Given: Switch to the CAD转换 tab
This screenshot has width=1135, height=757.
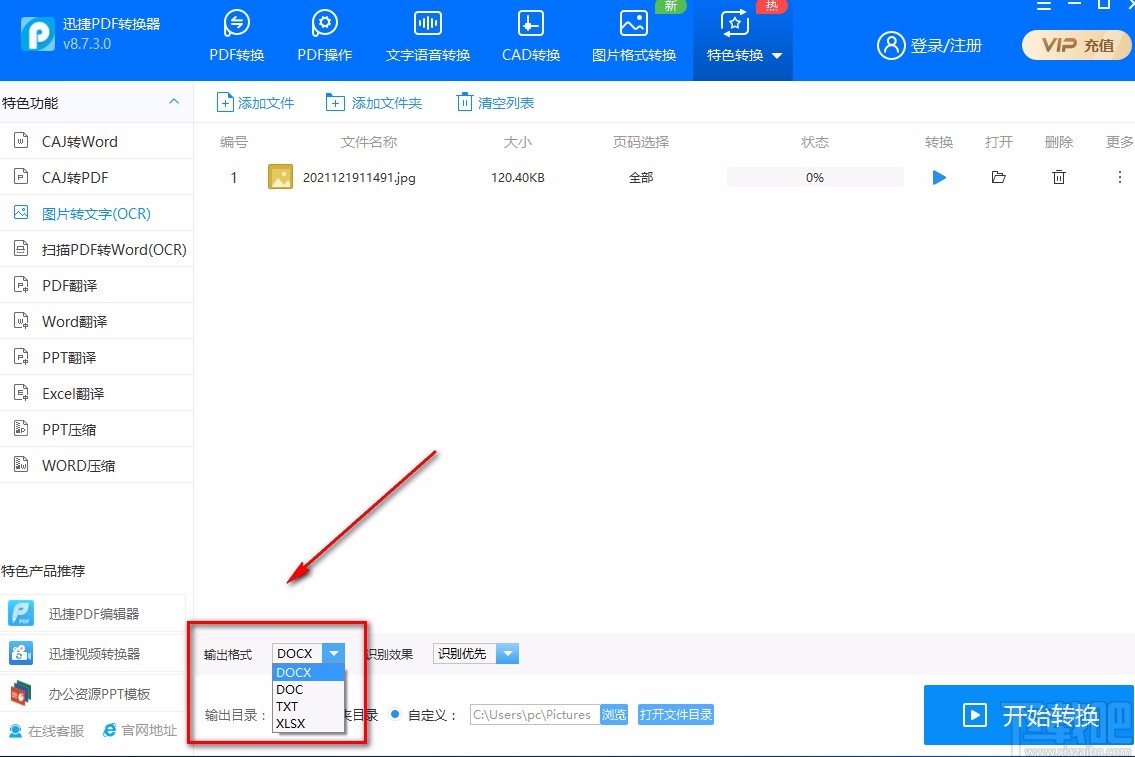Looking at the screenshot, I should (530, 38).
